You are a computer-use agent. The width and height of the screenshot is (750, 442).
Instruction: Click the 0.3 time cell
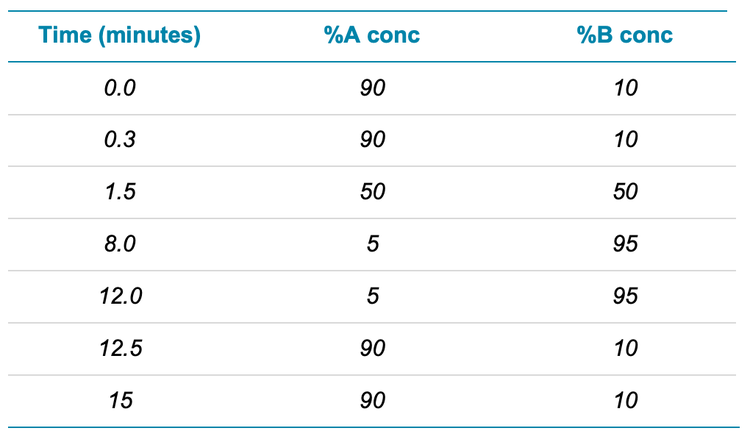pos(120,140)
